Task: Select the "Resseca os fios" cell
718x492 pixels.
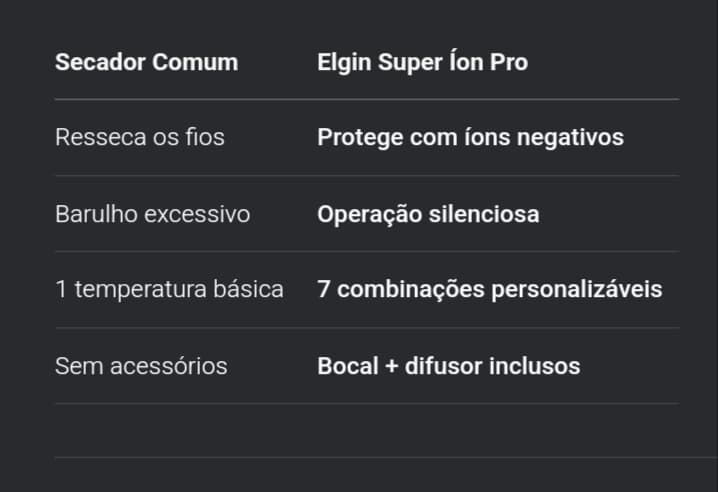Action: click(140, 137)
